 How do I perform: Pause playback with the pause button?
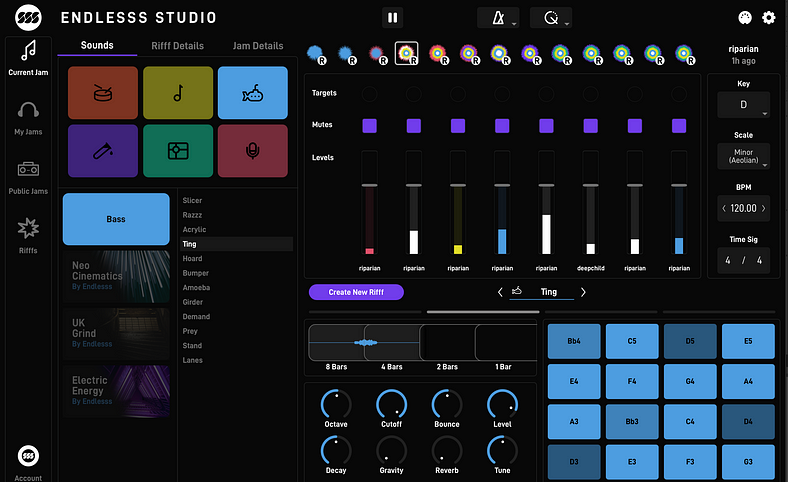coord(392,18)
